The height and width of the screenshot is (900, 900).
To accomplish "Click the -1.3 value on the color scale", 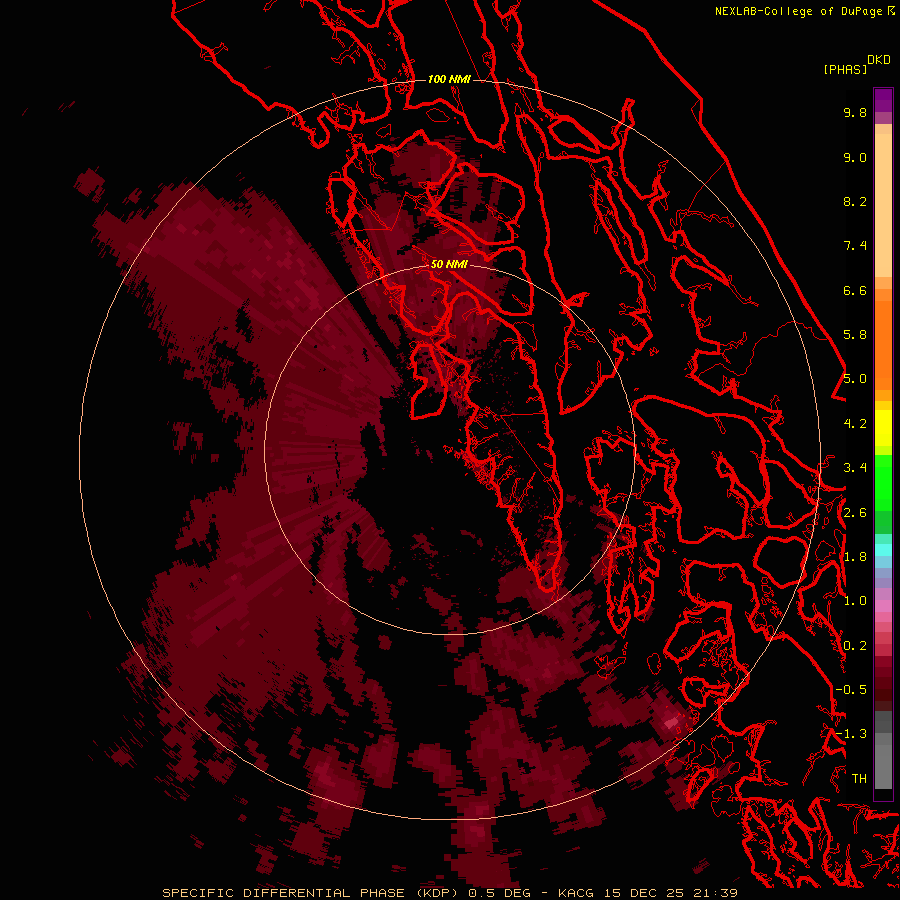I will [851, 734].
